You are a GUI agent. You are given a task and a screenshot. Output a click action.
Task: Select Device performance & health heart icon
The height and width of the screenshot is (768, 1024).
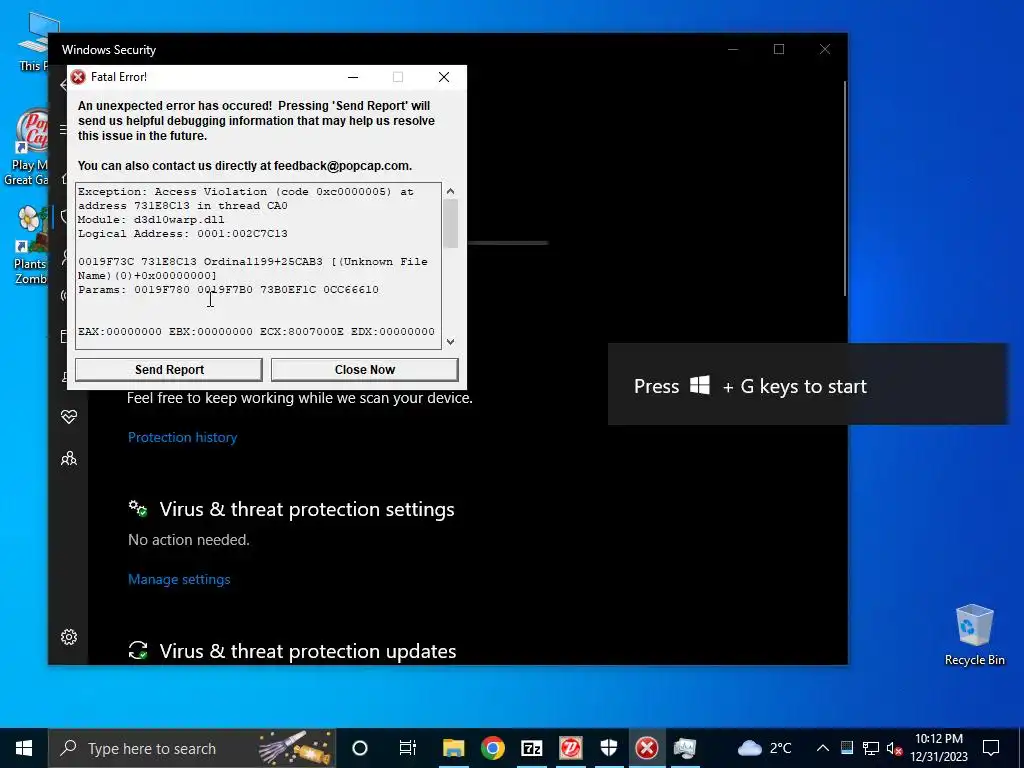69,417
